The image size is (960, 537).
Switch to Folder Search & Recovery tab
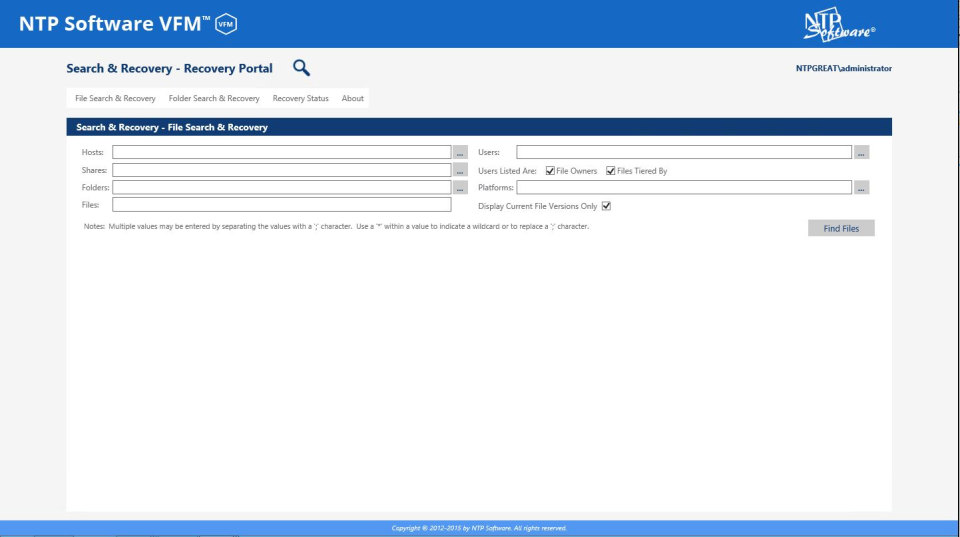(214, 99)
